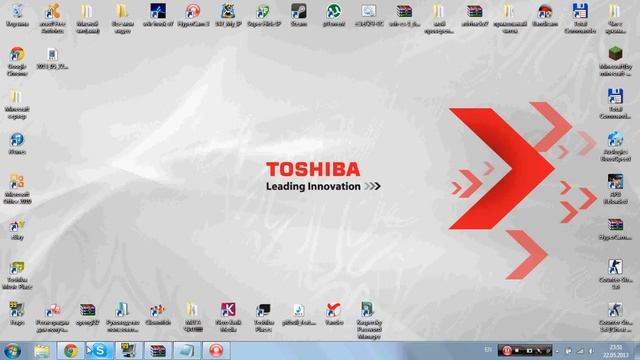Open the WinRAR taskbar button
Screen dimensions: 640x360
tap(158, 351)
